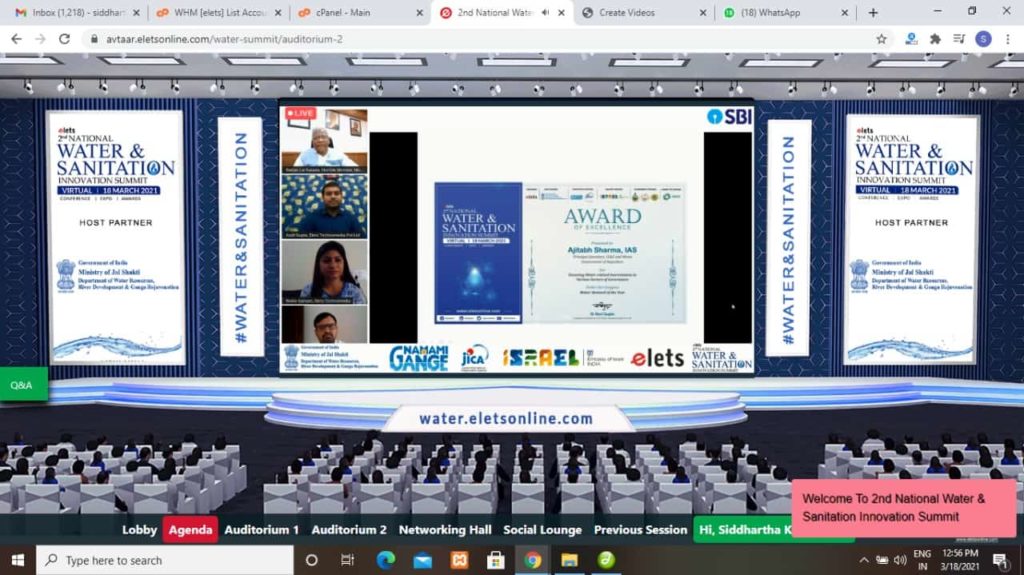Open the Windows Start menu

coord(18,560)
